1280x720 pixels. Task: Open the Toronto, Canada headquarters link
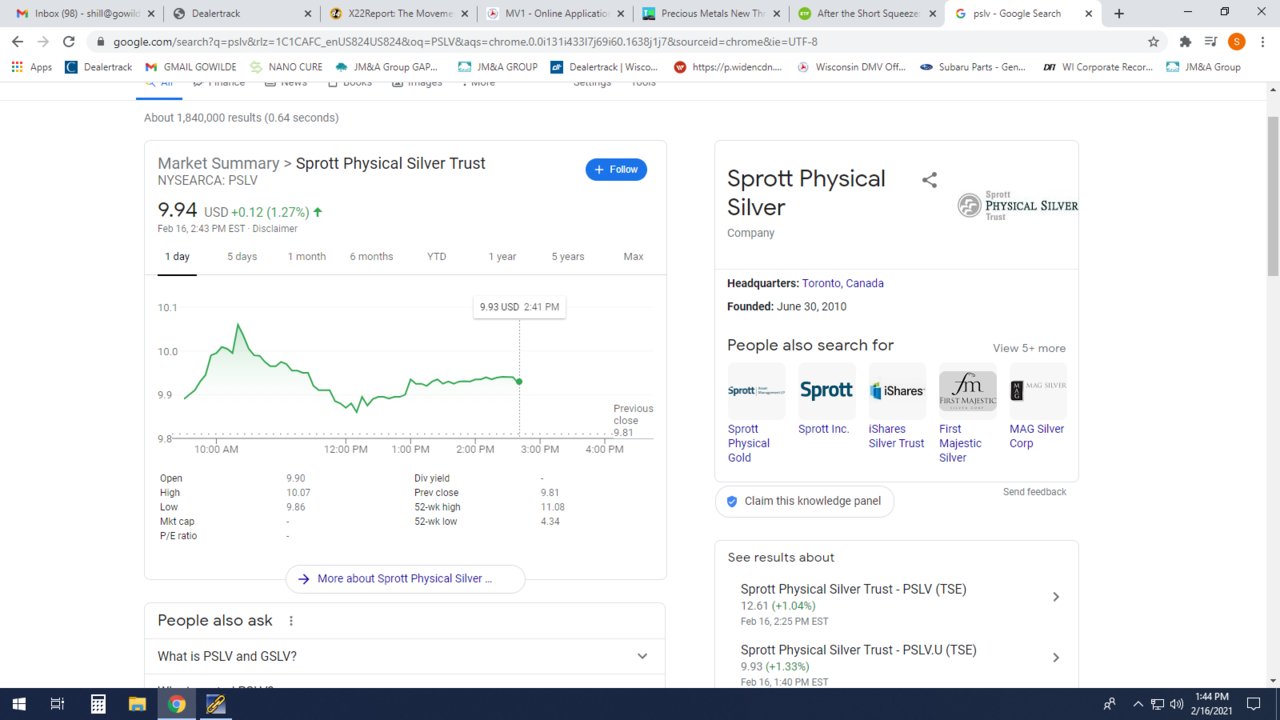click(843, 284)
